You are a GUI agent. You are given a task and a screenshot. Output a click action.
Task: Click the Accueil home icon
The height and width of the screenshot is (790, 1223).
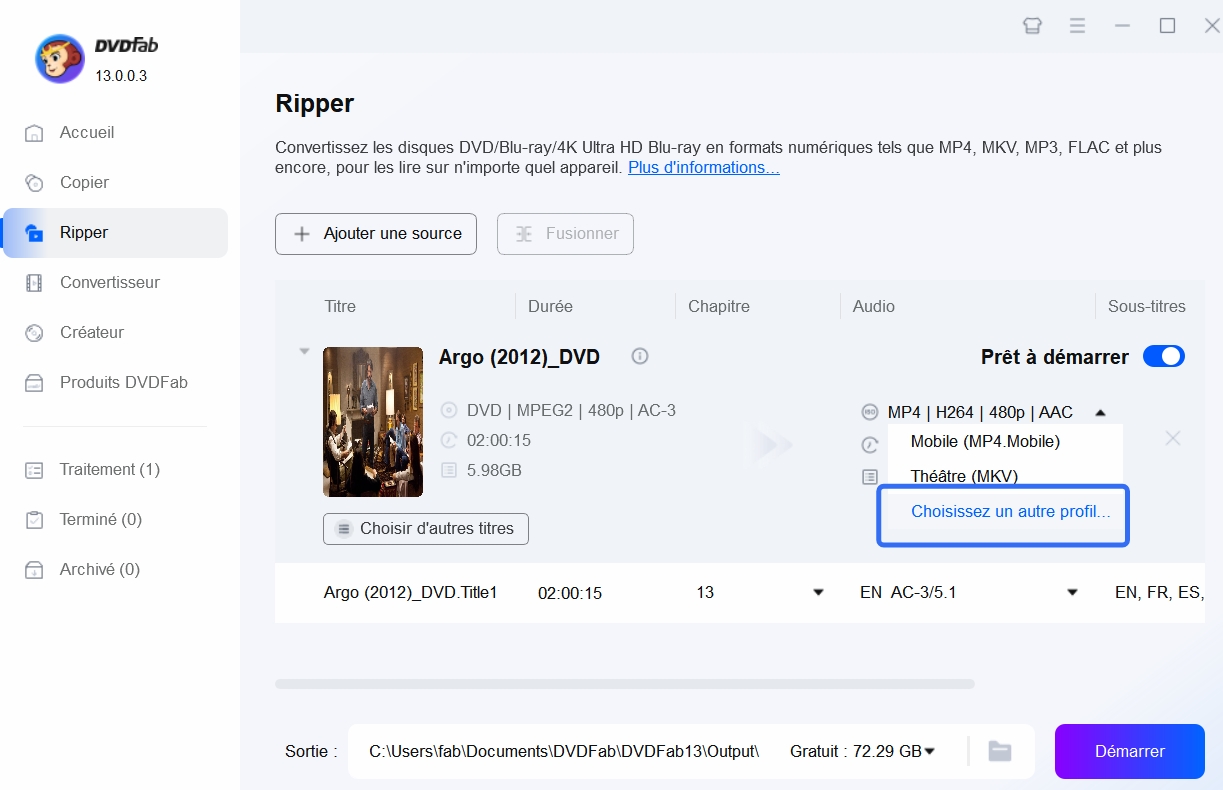coord(34,133)
